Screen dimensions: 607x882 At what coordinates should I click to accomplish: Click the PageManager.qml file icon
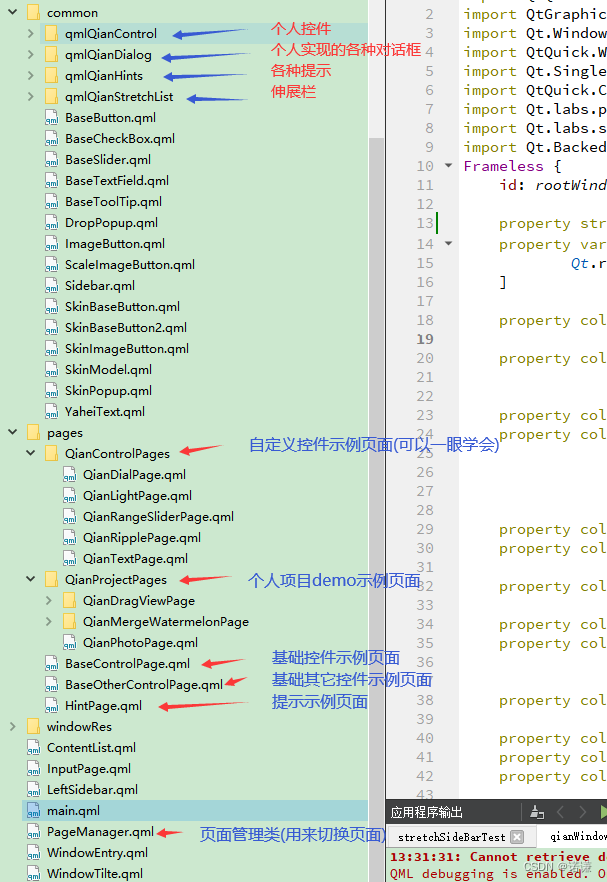34,831
